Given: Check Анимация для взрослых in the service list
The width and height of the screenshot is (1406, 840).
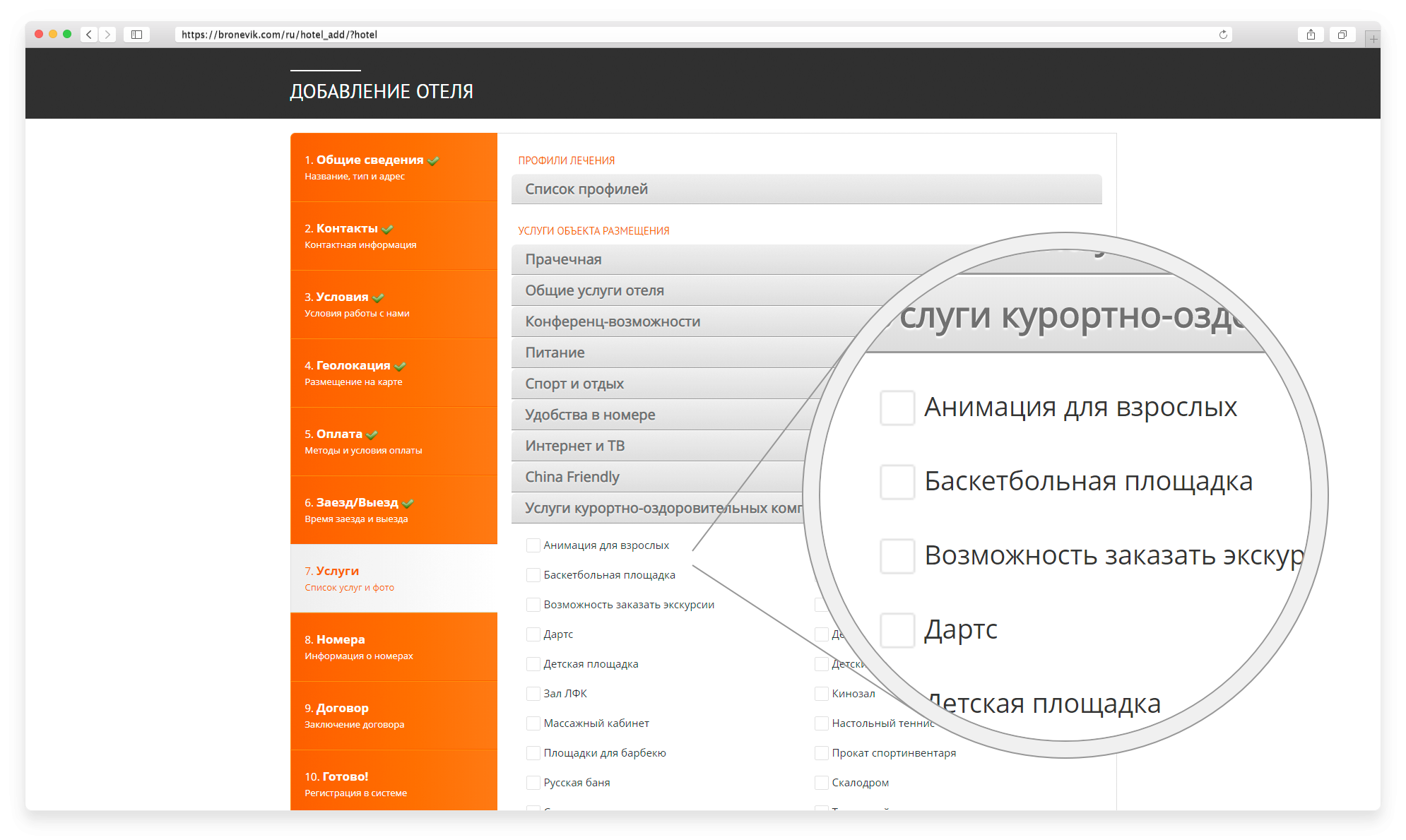Looking at the screenshot, I should (533, 545).
